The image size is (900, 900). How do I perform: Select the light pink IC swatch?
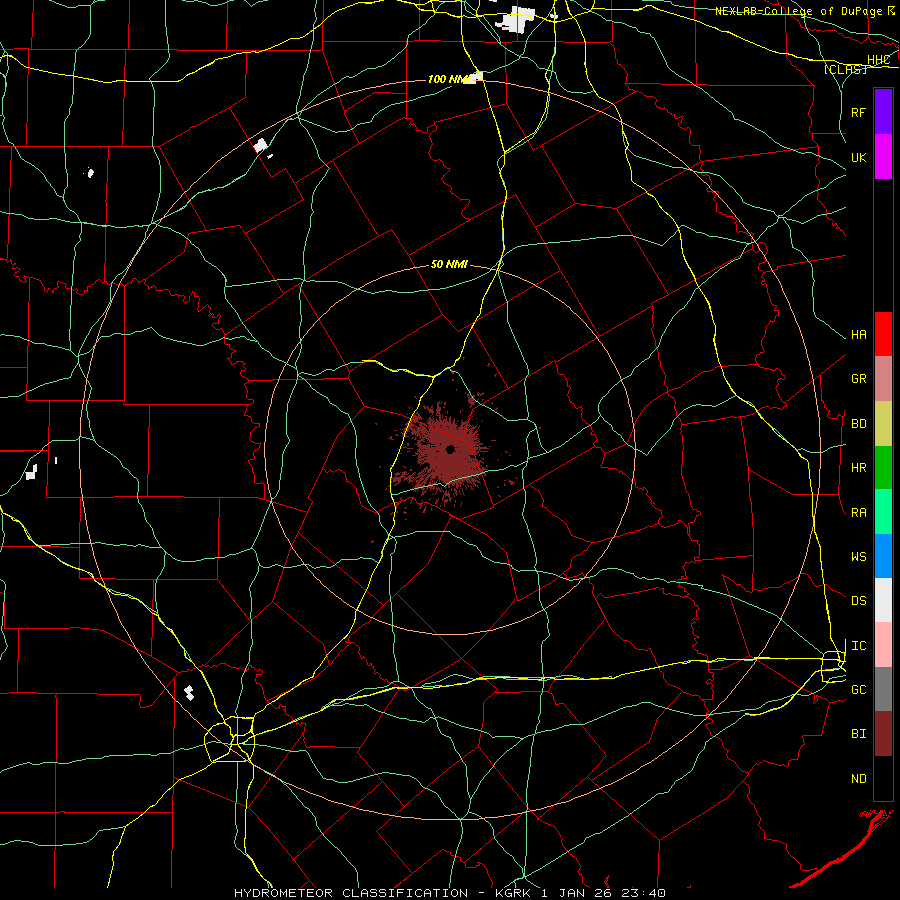tap(883, 645)
